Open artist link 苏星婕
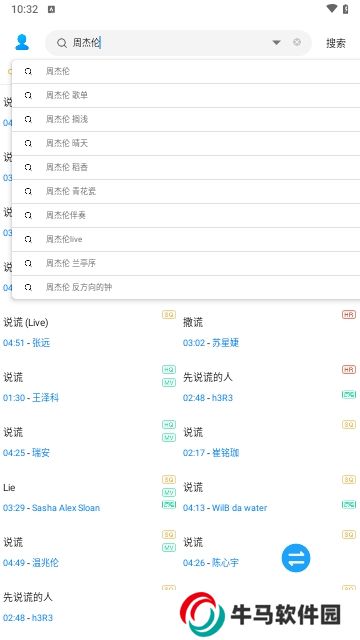This screenshot has width=360, height=640. (225, 343)
